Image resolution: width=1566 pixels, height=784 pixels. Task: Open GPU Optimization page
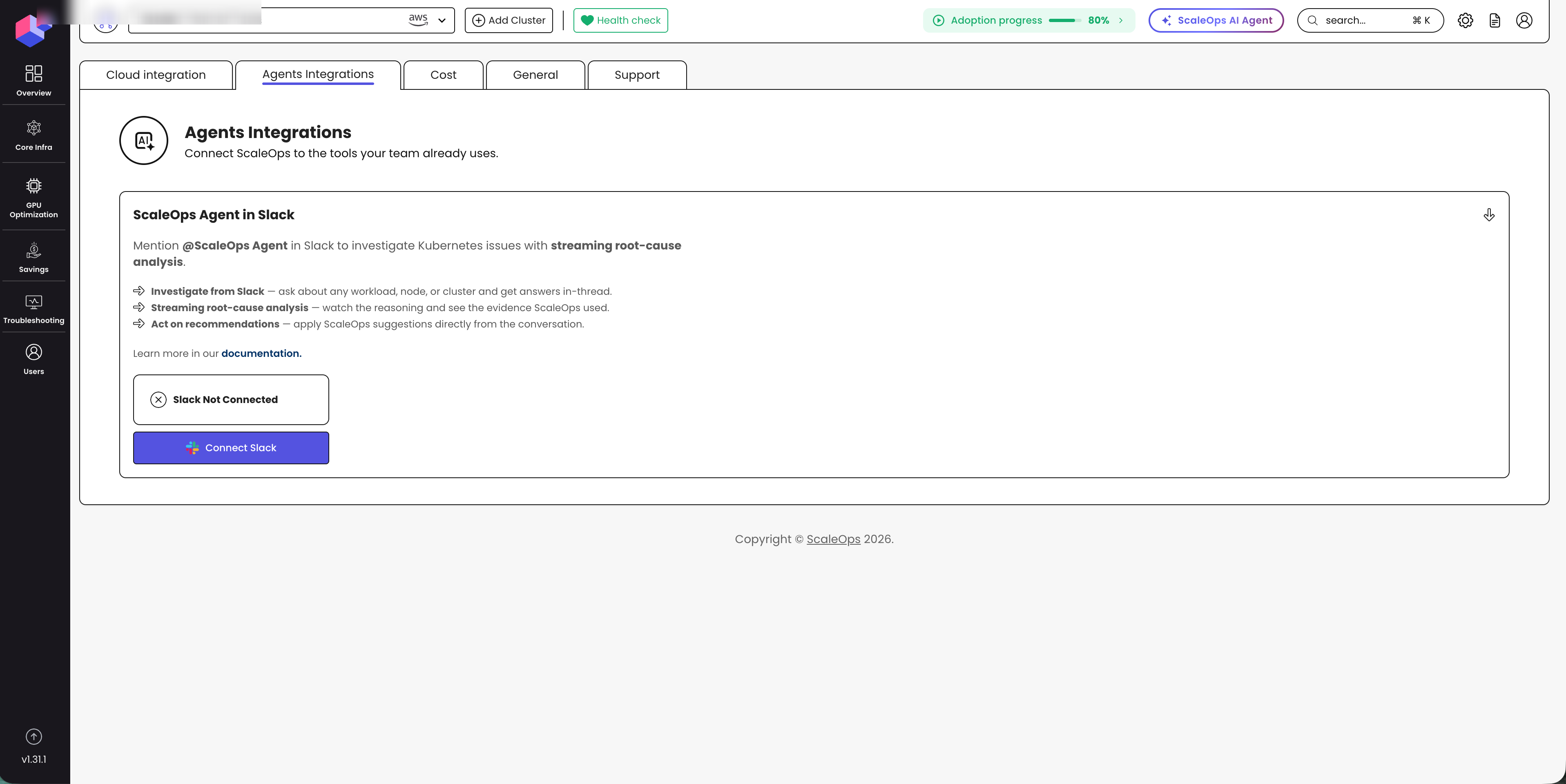[33, 198]
